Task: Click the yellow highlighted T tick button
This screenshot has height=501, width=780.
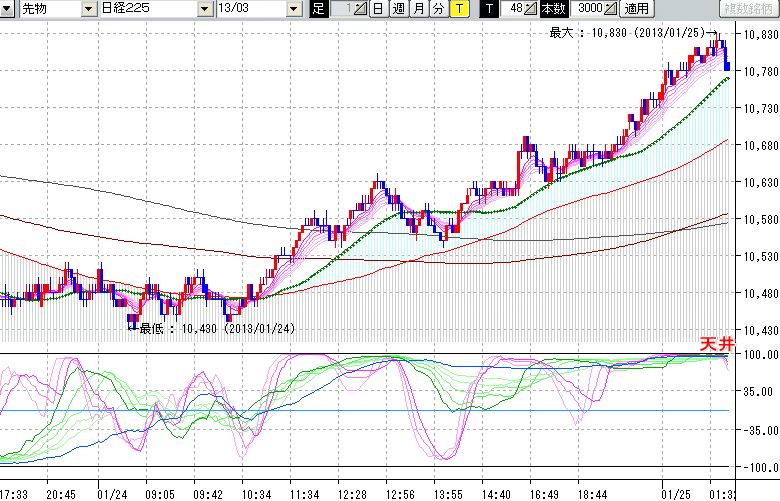Action: pyautogui.click(x=458, y=9)
